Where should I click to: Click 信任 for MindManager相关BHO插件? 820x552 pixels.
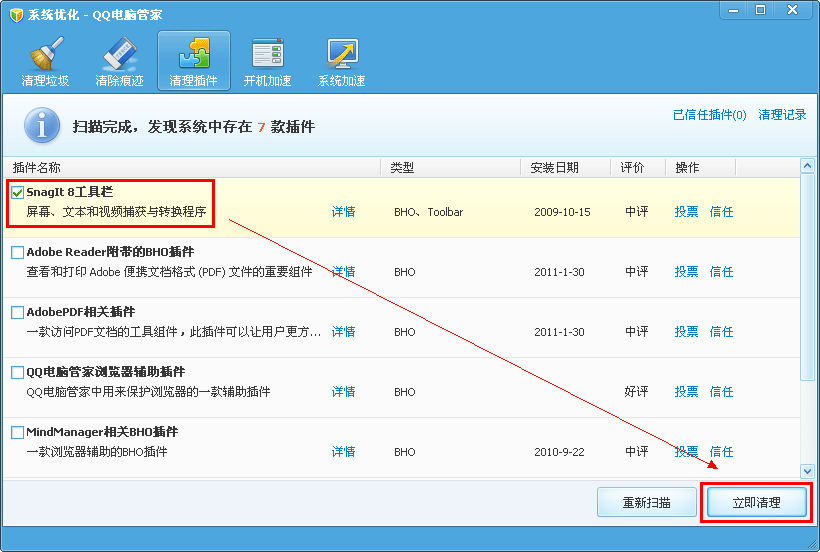[721, 452]
